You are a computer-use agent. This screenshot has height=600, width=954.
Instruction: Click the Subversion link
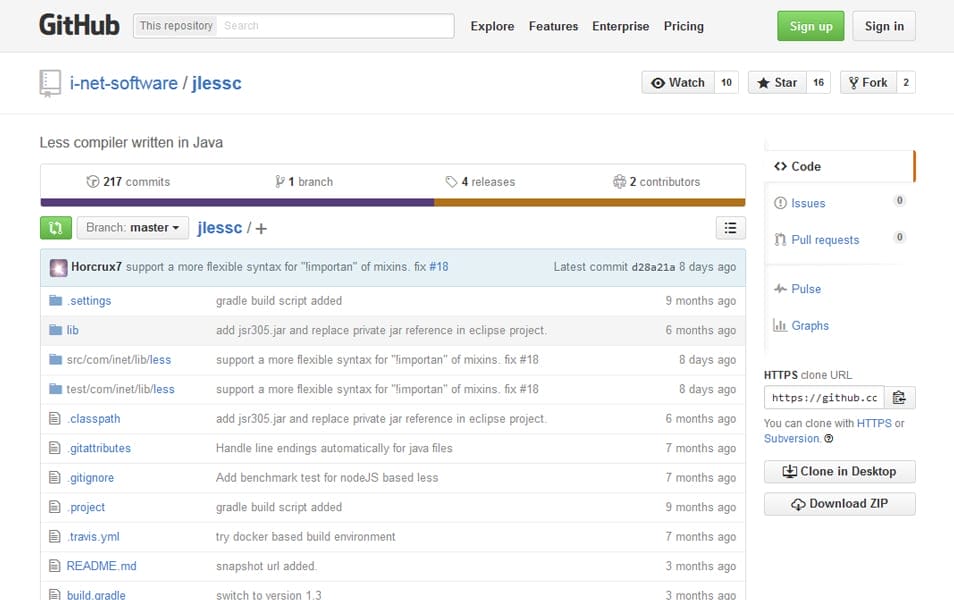pyautogui.click(x=792, y=438)
